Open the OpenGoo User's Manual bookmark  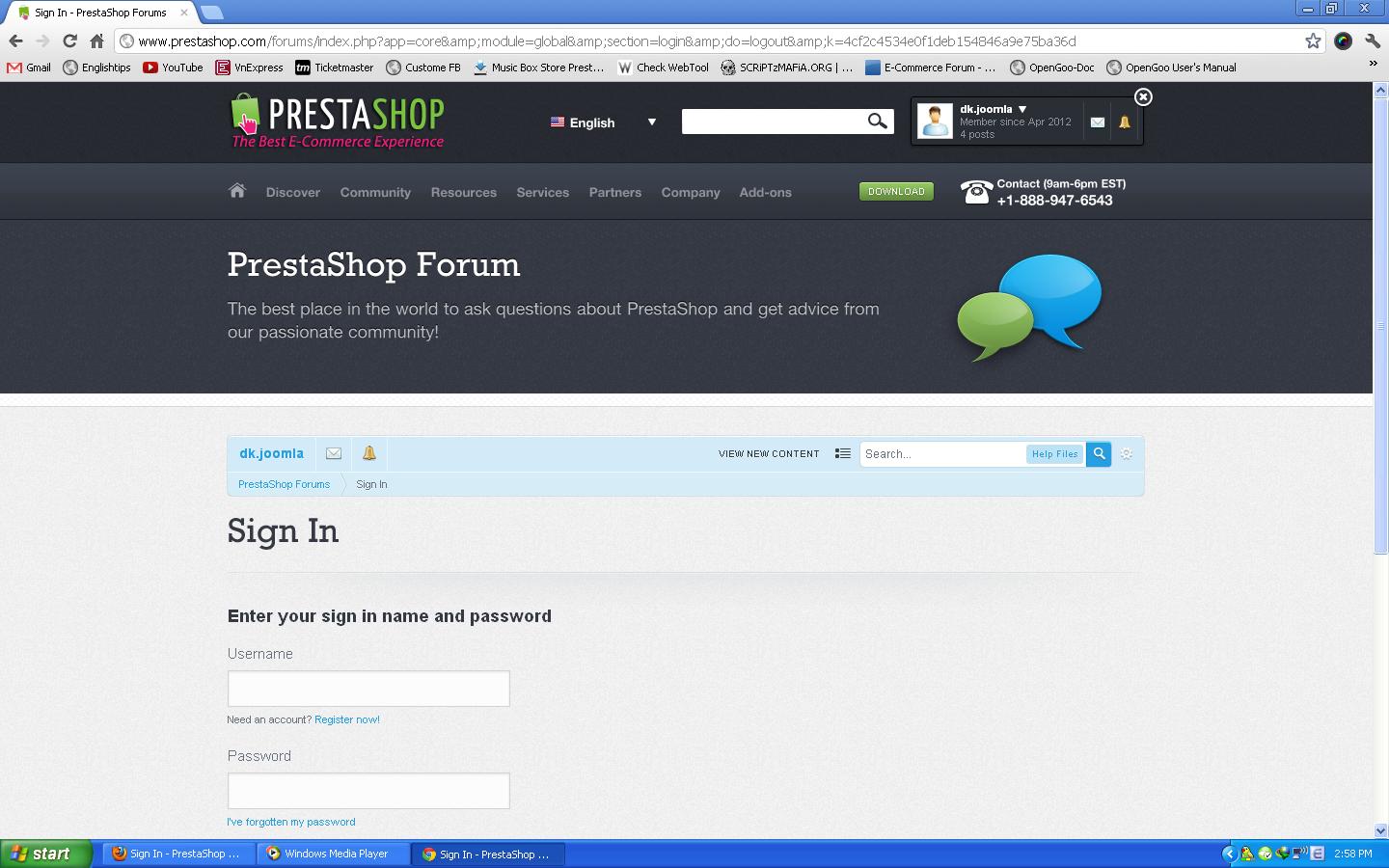tap(1171, 68)
